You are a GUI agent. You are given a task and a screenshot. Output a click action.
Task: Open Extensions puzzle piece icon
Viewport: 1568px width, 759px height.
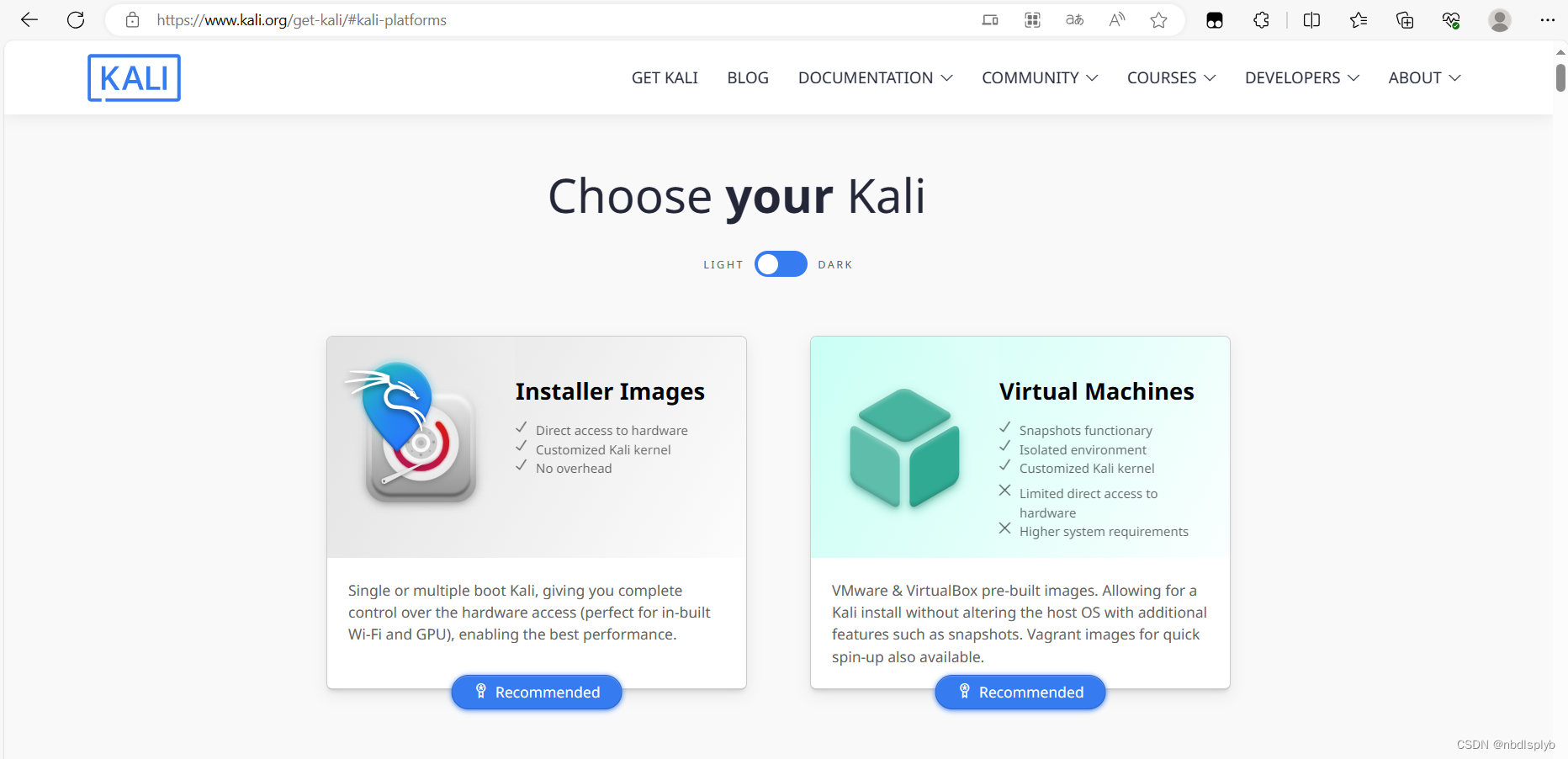tap(1261, 20)
